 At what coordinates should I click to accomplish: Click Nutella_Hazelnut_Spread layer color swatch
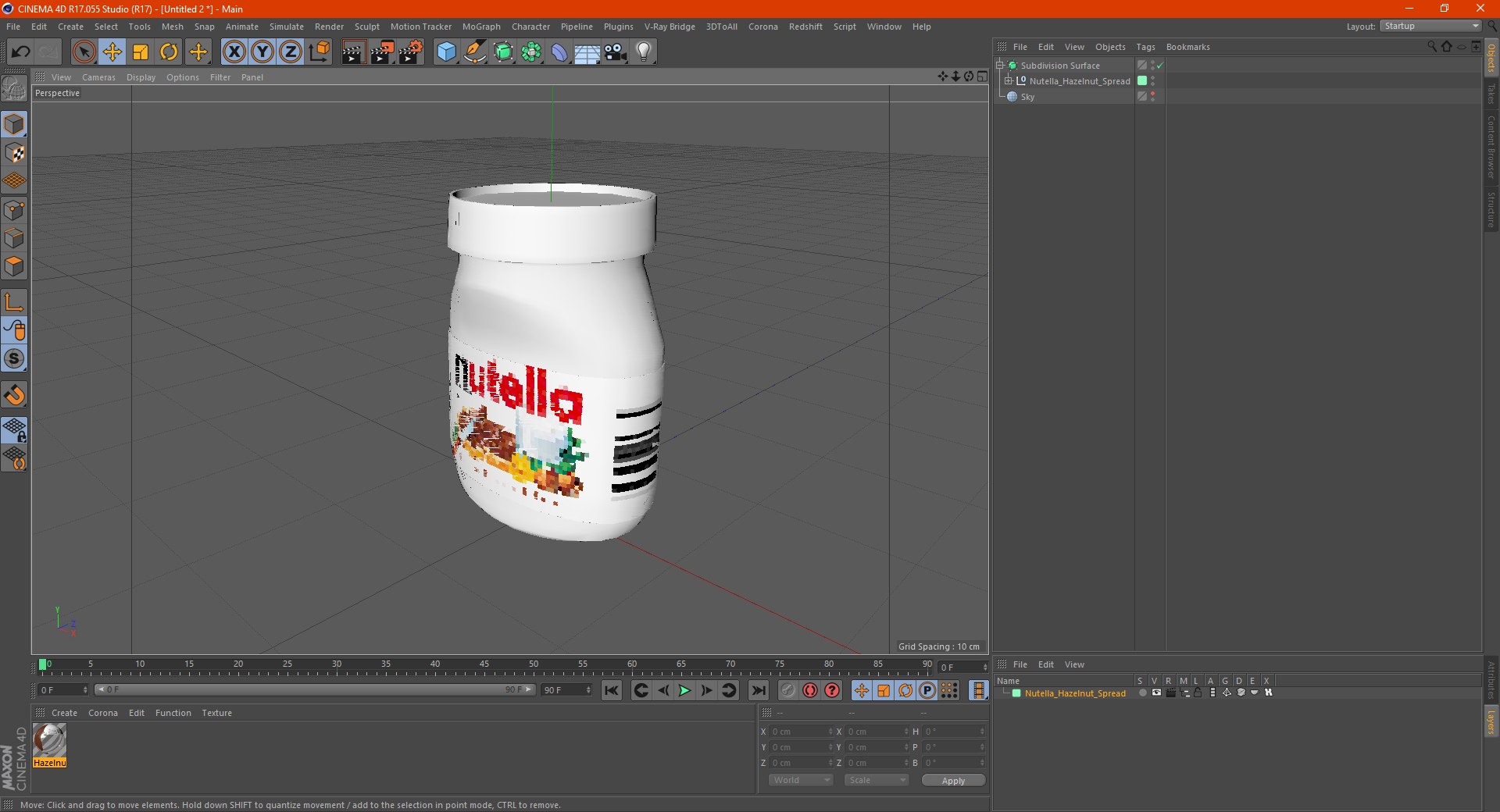click(1016, 693)
